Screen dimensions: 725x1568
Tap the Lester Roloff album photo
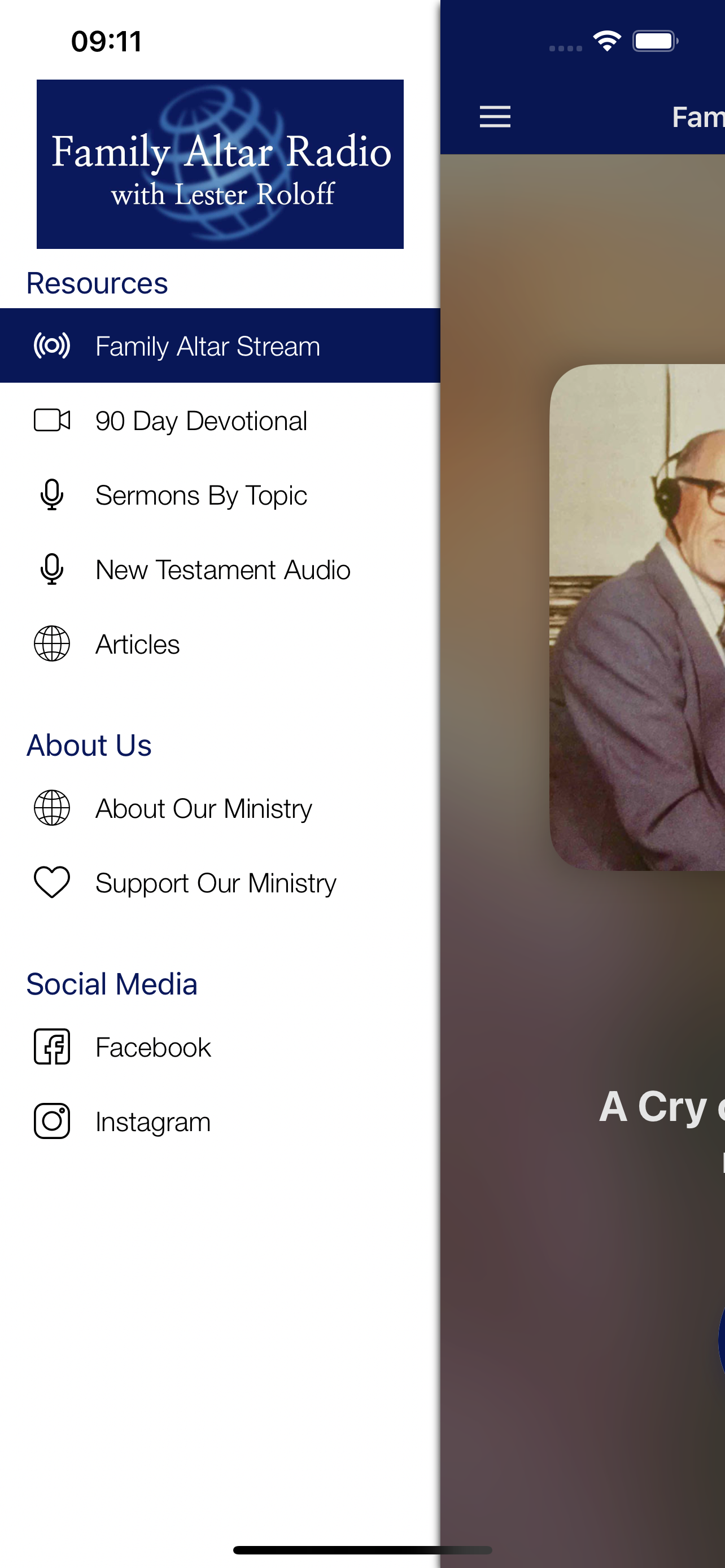pyautogui.click(x=637, y=617)
